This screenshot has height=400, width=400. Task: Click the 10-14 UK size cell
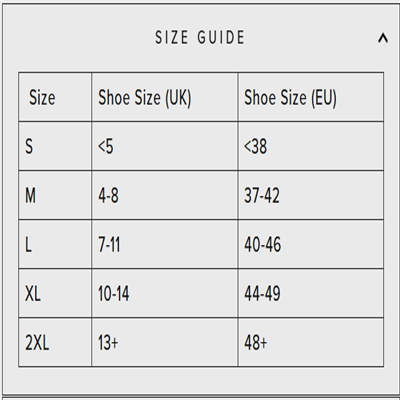coord(165,293)
